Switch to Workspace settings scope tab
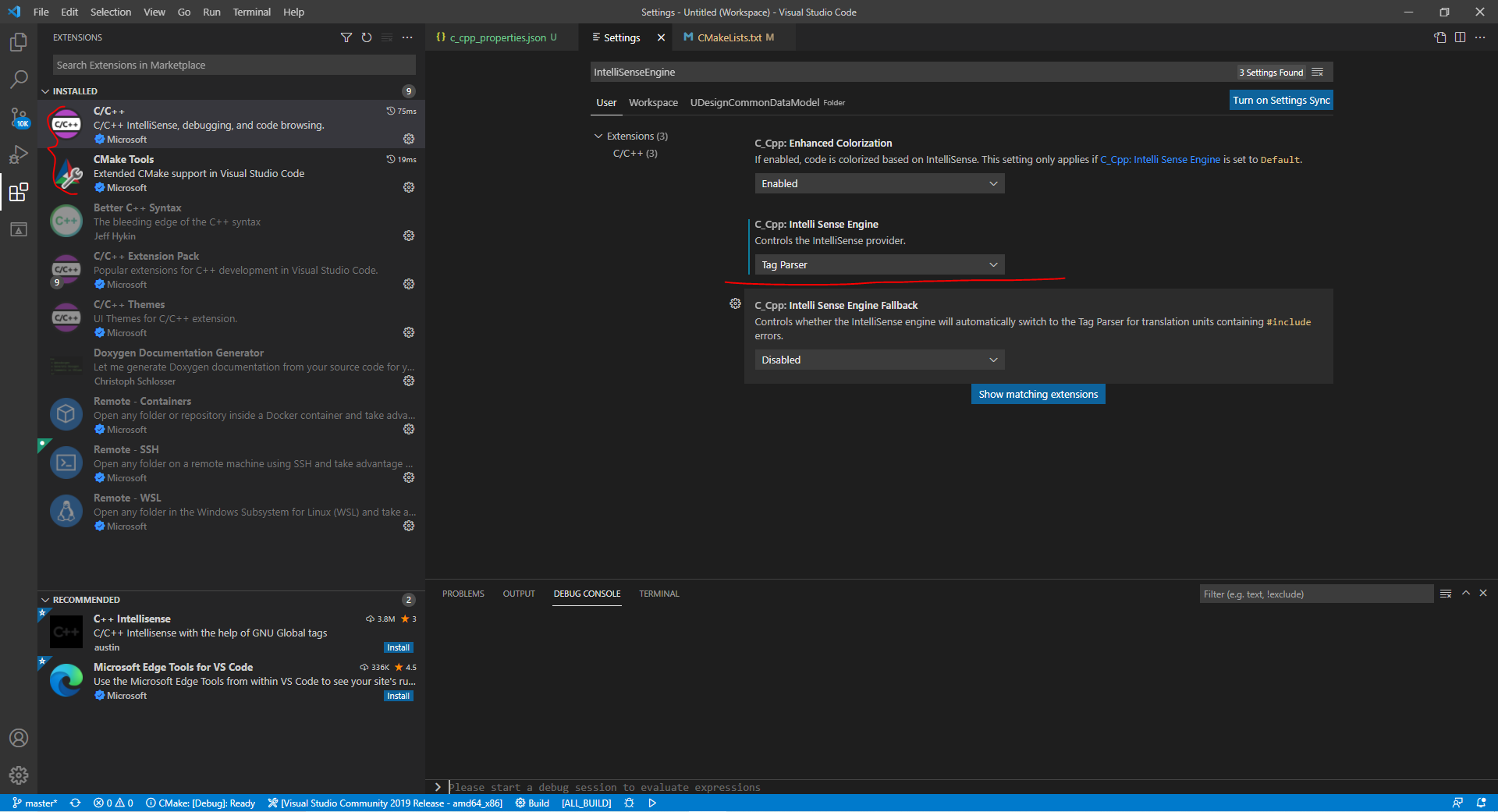The image size is (1498, 812). point(653,102)
